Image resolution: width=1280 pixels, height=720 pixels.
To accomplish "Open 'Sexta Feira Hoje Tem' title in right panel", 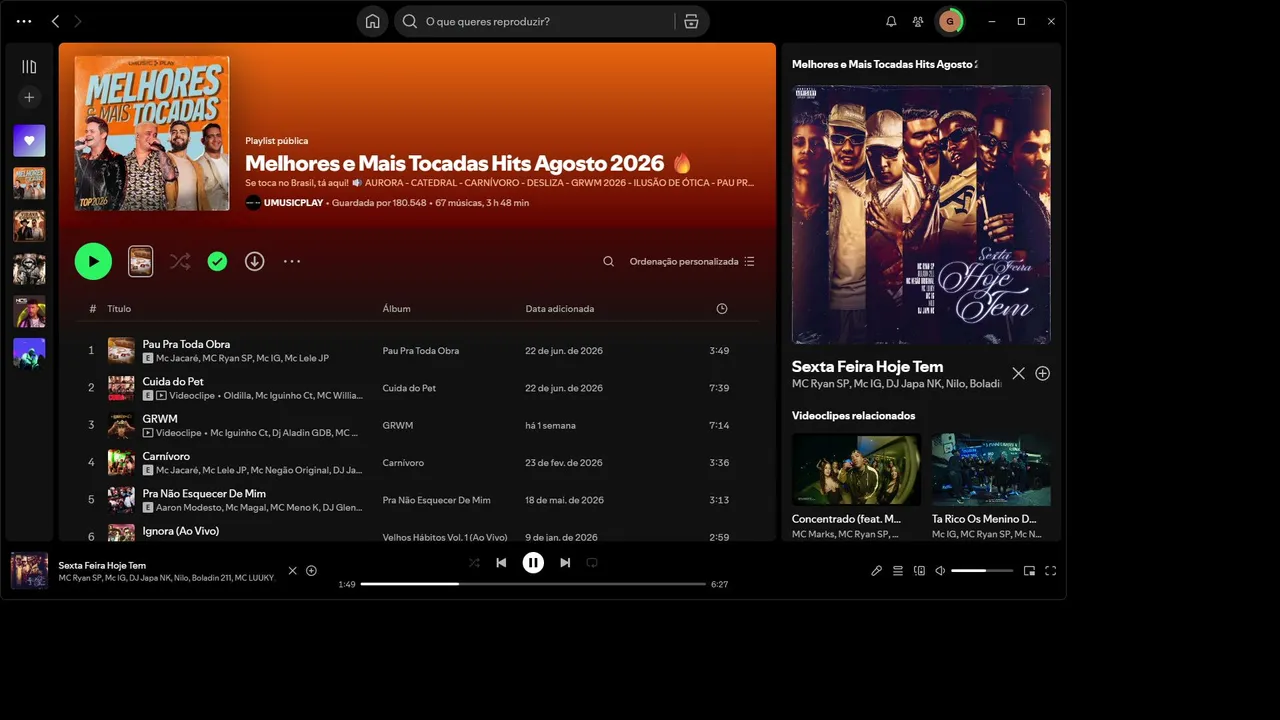I will [867, 366].
